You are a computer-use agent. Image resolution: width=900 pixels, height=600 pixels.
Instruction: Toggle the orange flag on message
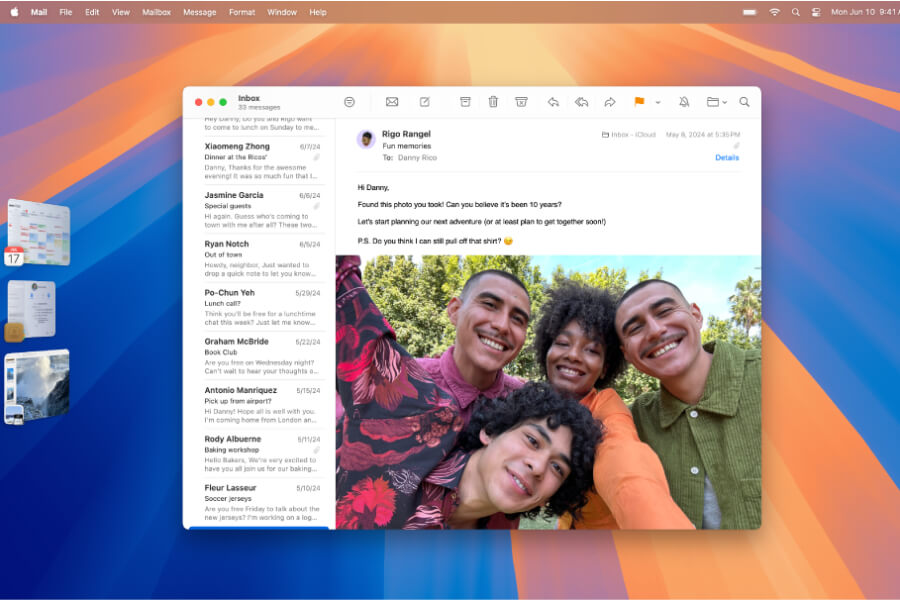point(639,102)
